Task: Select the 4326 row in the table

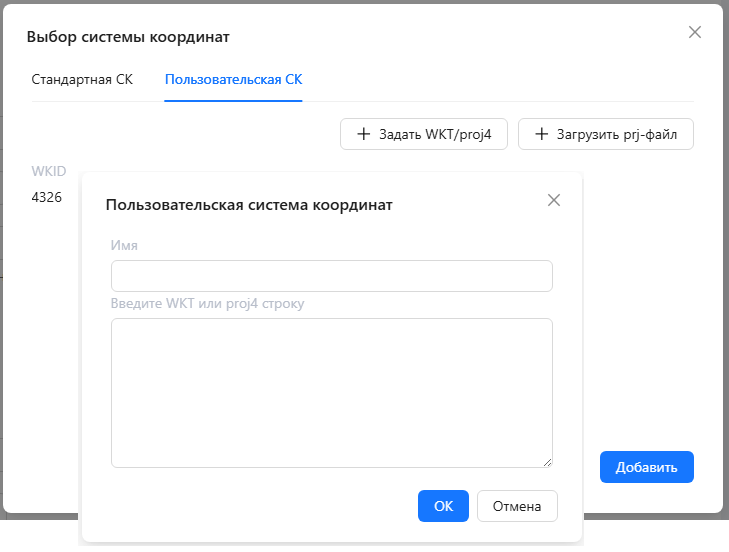Action: pyautogui.click(x=47, y=197)
